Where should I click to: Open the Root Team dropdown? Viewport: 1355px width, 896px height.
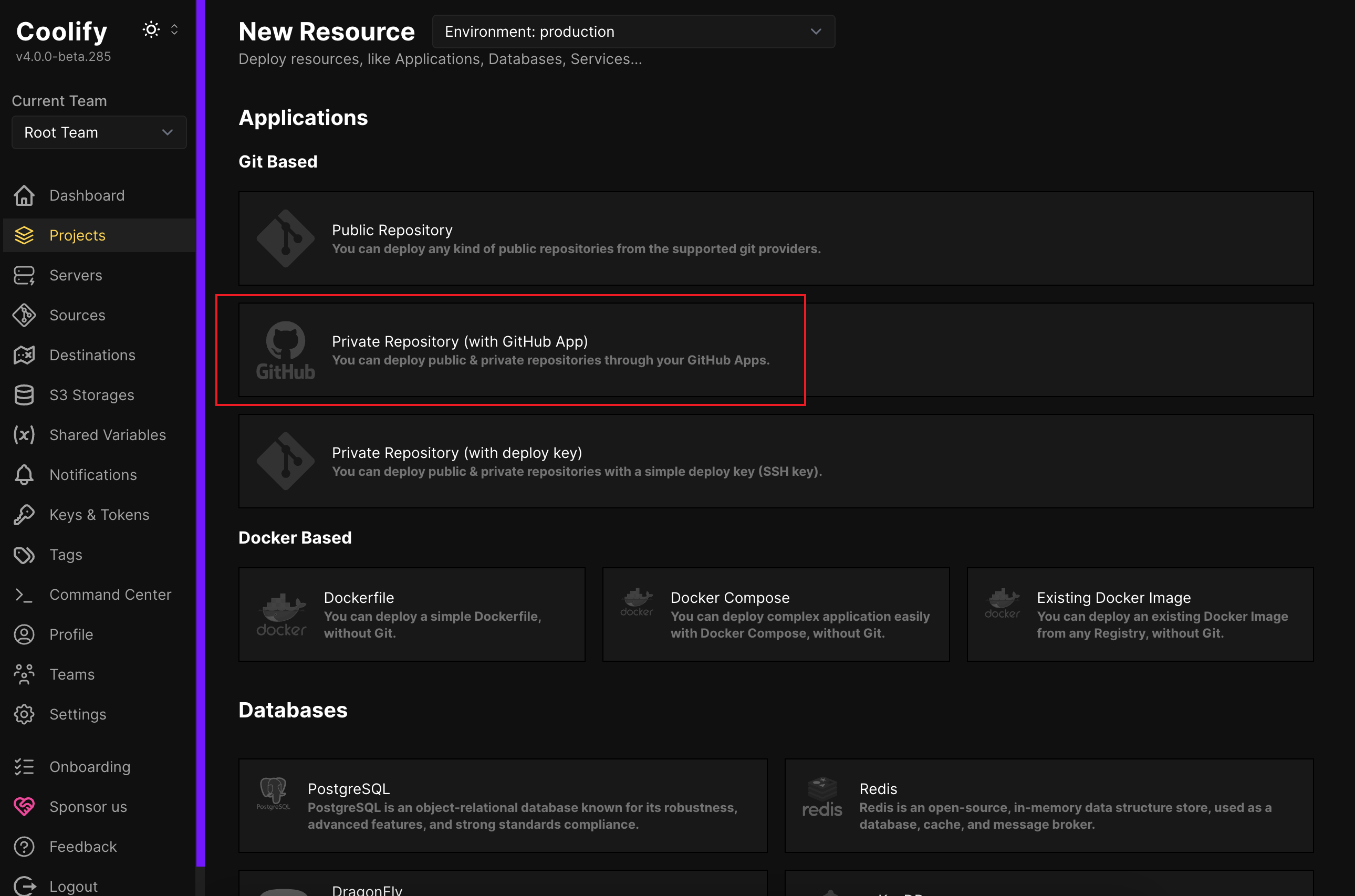tap(99, 132)
